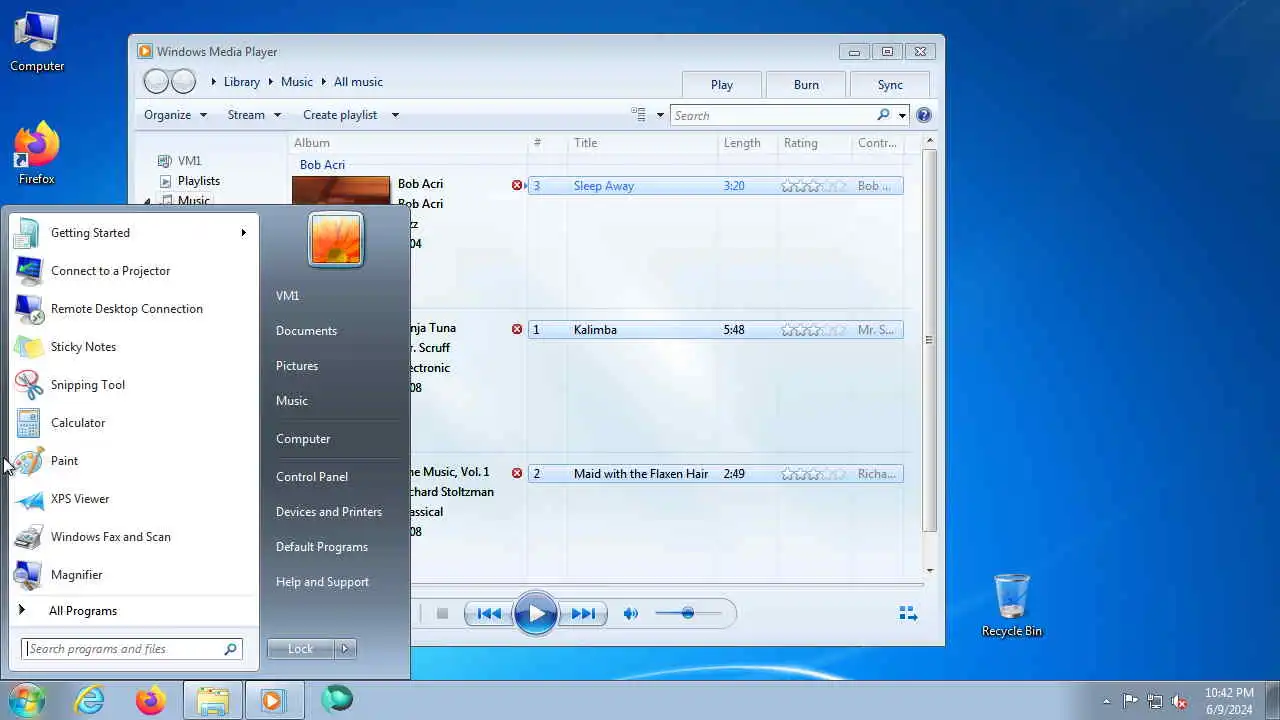Screen dimensions: 1280x720
Task: Click the error icon beside Sleep Away
Action: coord(517,186)
